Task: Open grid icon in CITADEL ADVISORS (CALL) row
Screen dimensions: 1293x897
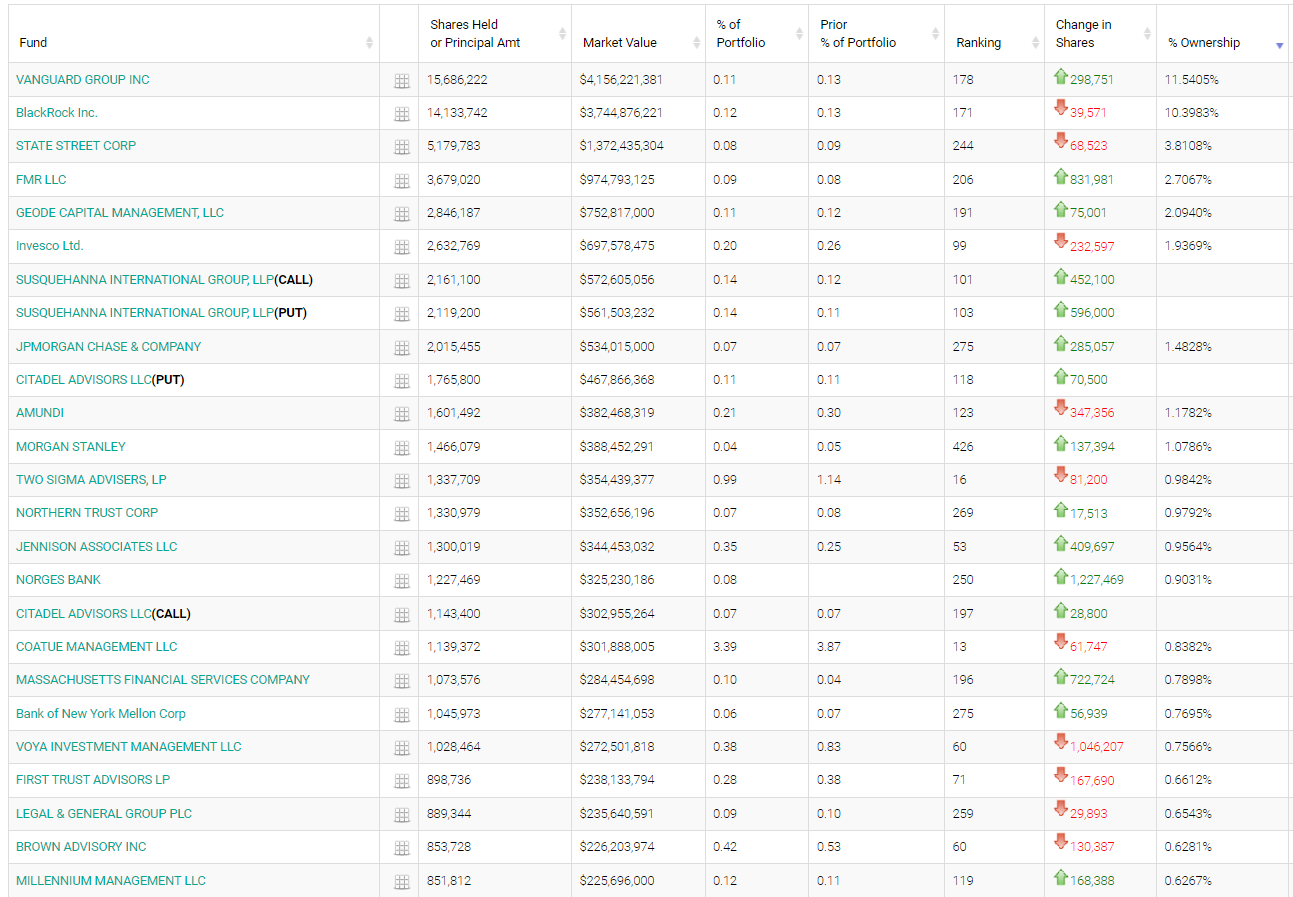Action: pos(402,615)
